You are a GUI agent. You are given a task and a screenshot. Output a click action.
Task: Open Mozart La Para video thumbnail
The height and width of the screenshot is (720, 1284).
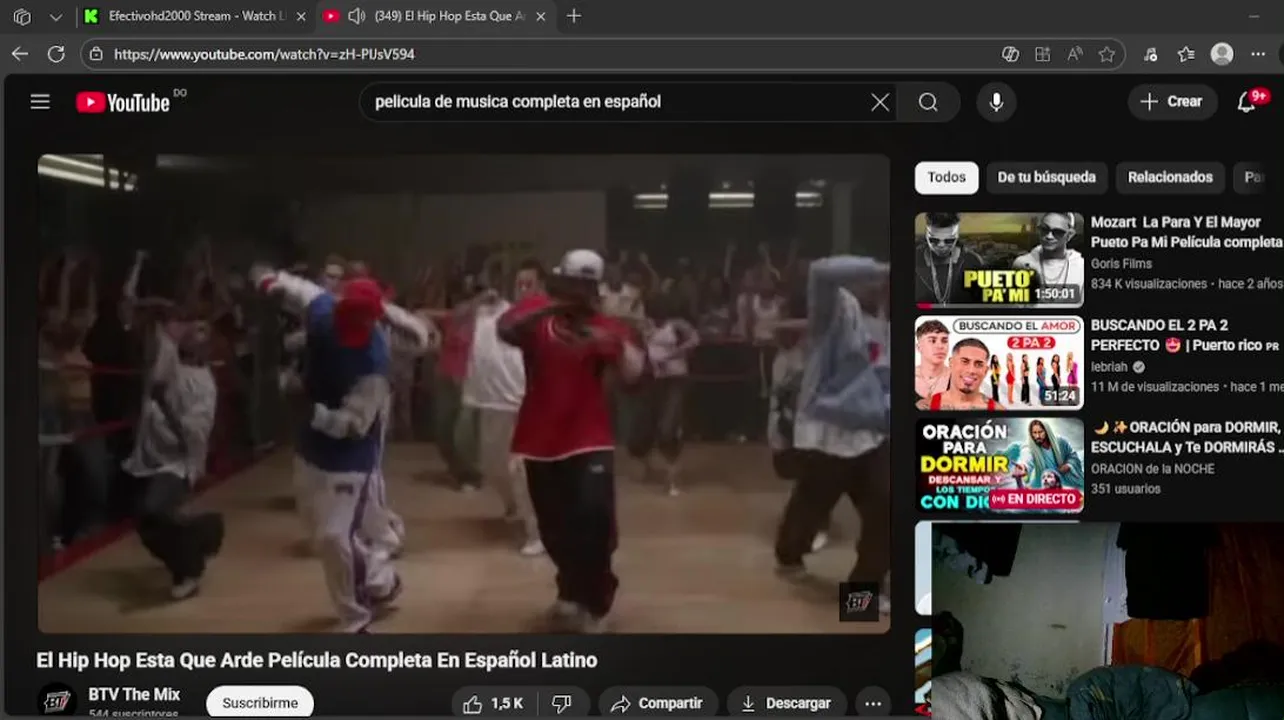point(999,259)
